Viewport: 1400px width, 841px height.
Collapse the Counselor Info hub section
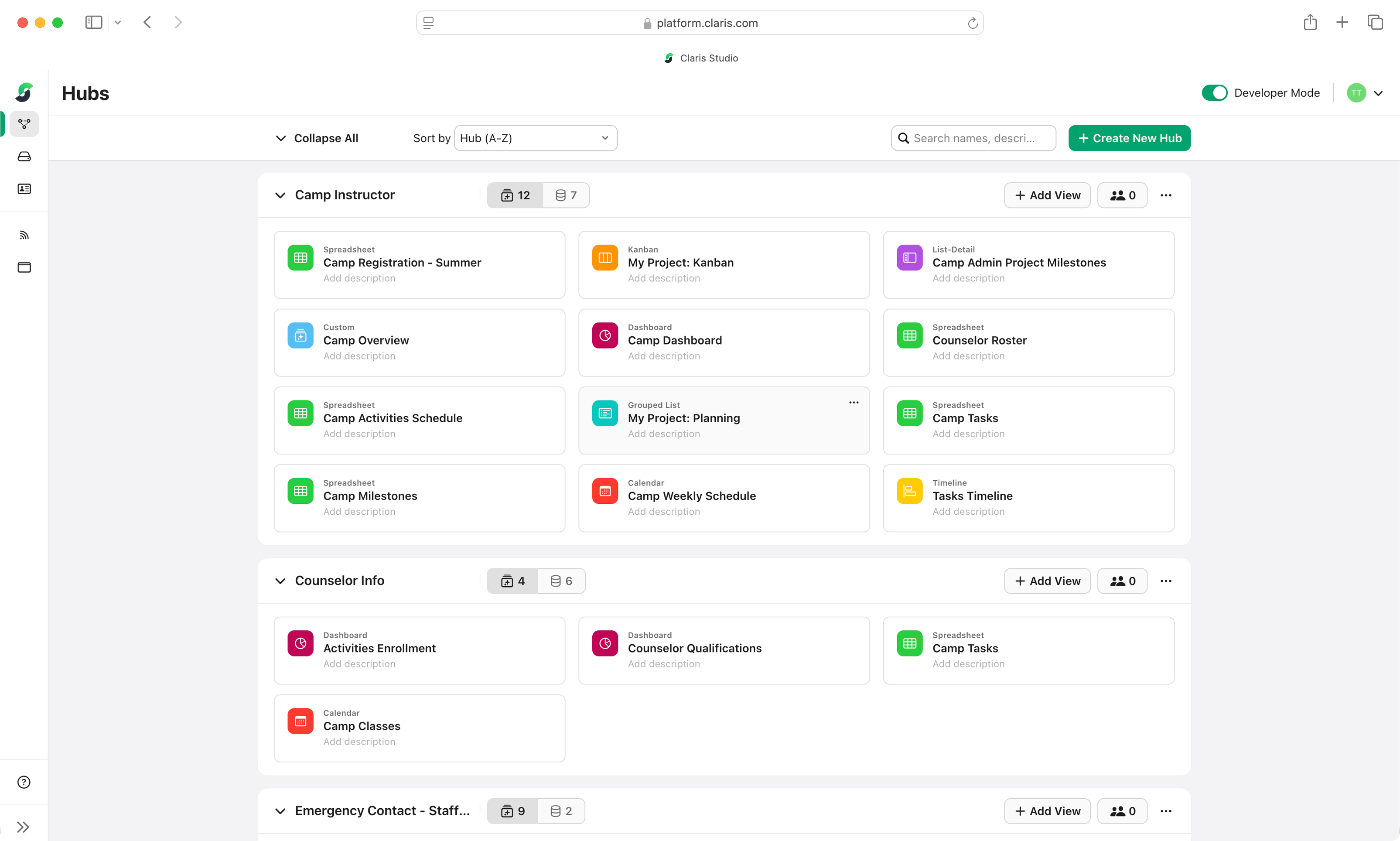click(x=280, y=581)
